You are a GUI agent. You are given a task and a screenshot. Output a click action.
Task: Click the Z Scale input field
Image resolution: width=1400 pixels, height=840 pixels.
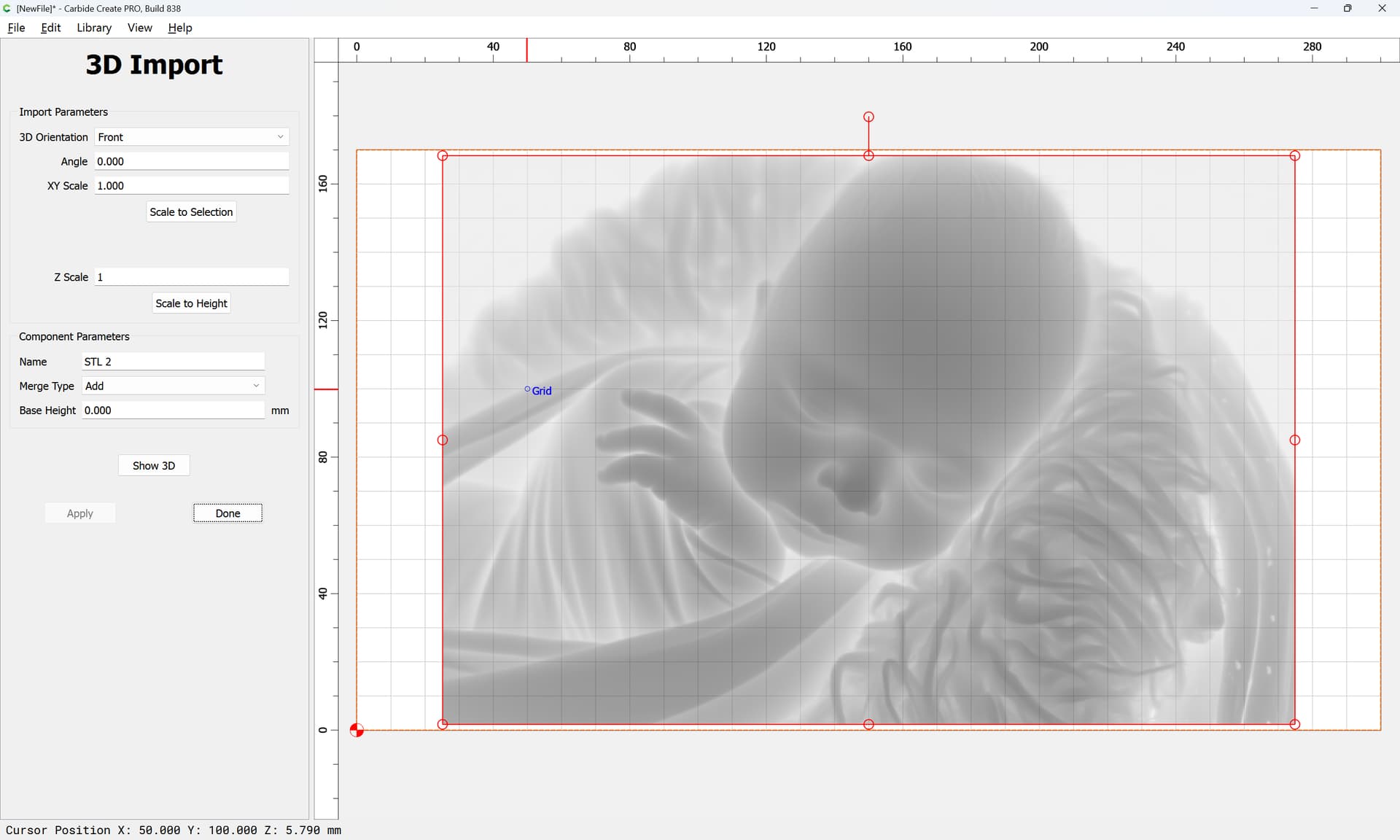tap(192, 277)
